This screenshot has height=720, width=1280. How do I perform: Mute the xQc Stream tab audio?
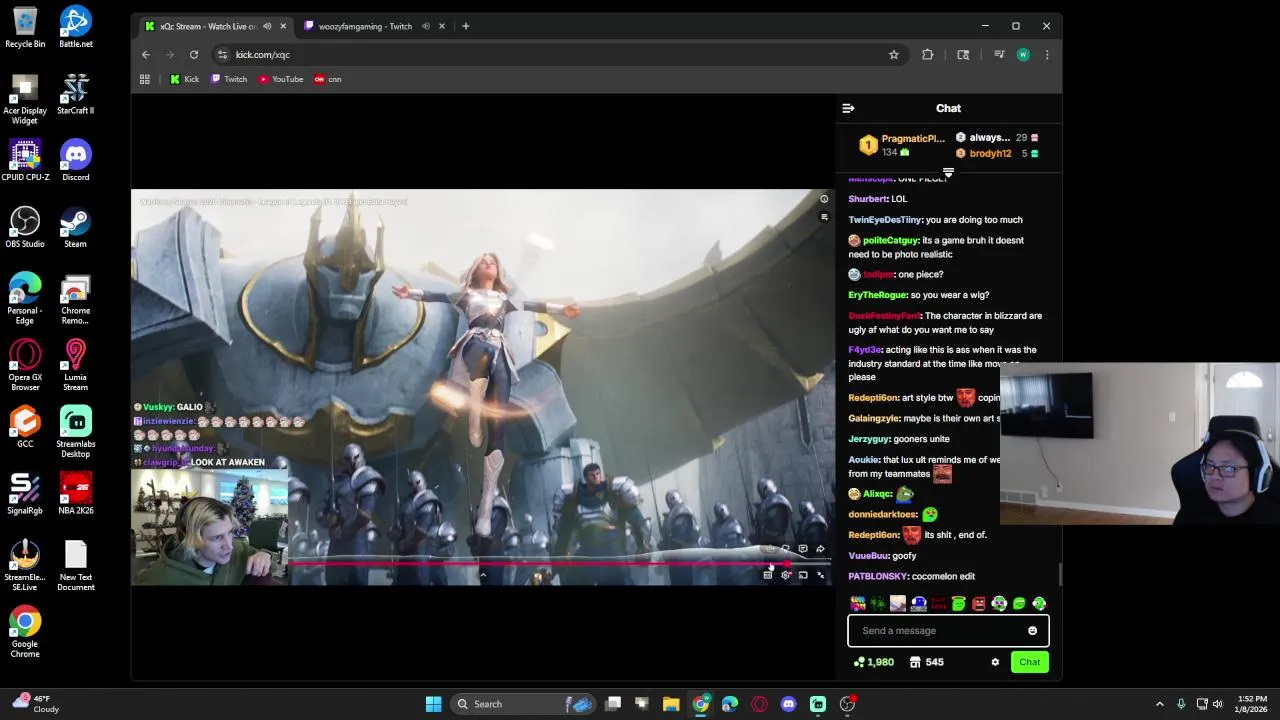pyautogui.click(x=267, y=26)
